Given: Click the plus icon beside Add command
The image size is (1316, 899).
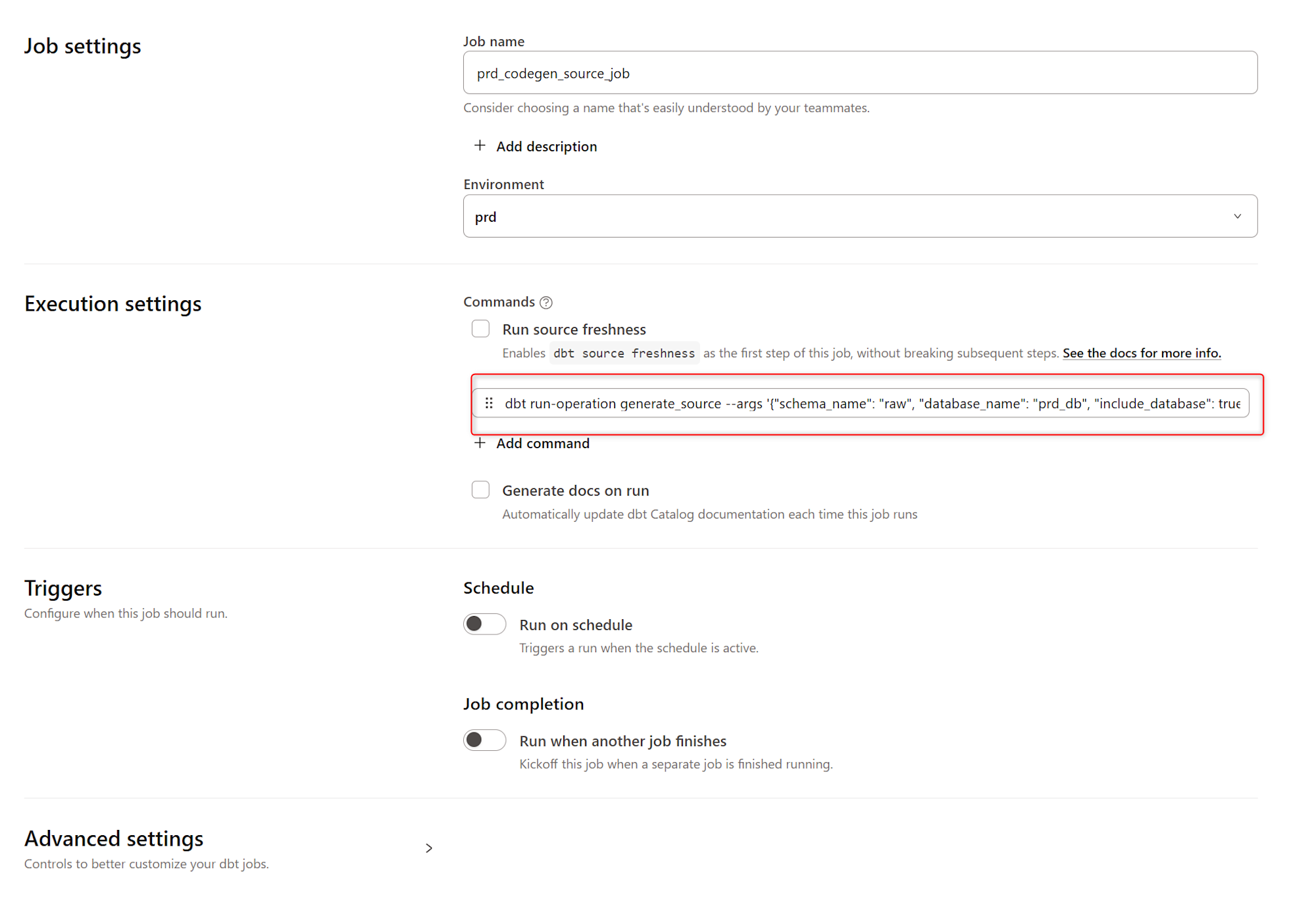Looking at the screenshot, I should coord(480,443).
